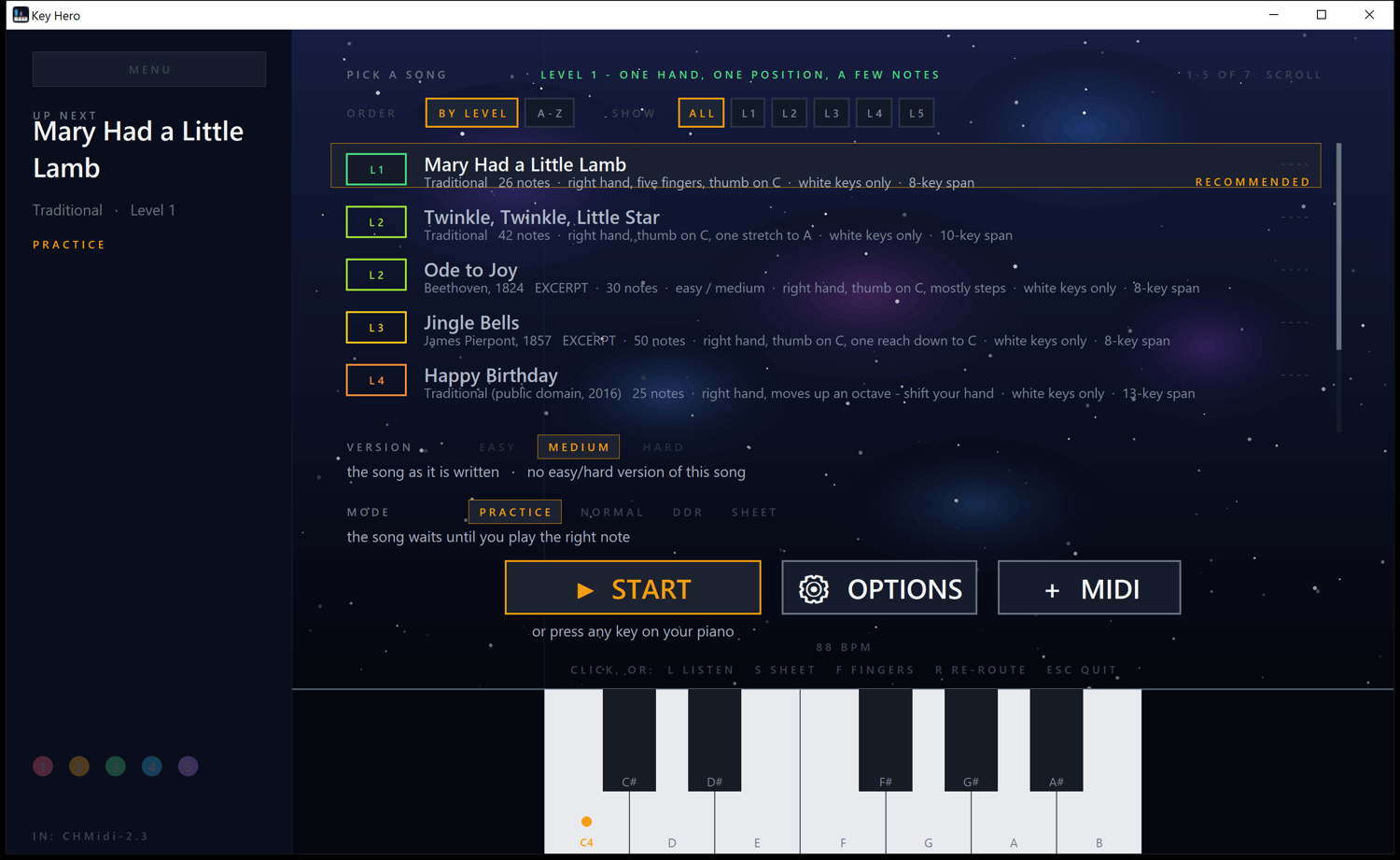Click the red finger 1 dot
The image size is (1400, 860).
click(x=43, y=767)
